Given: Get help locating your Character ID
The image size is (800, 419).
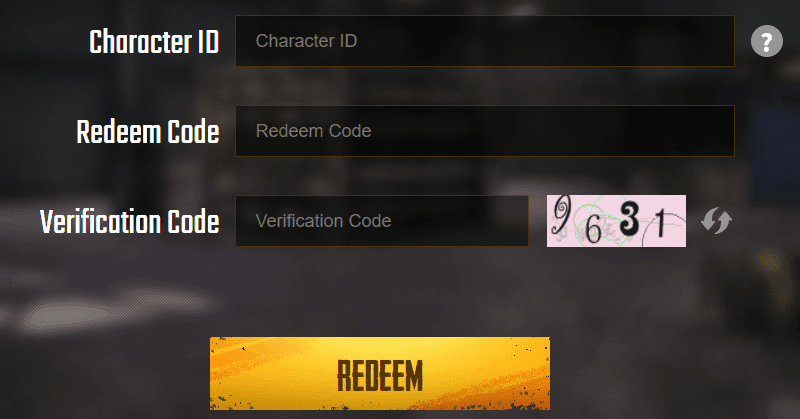Looking at the screenshot, I should 766,41.
